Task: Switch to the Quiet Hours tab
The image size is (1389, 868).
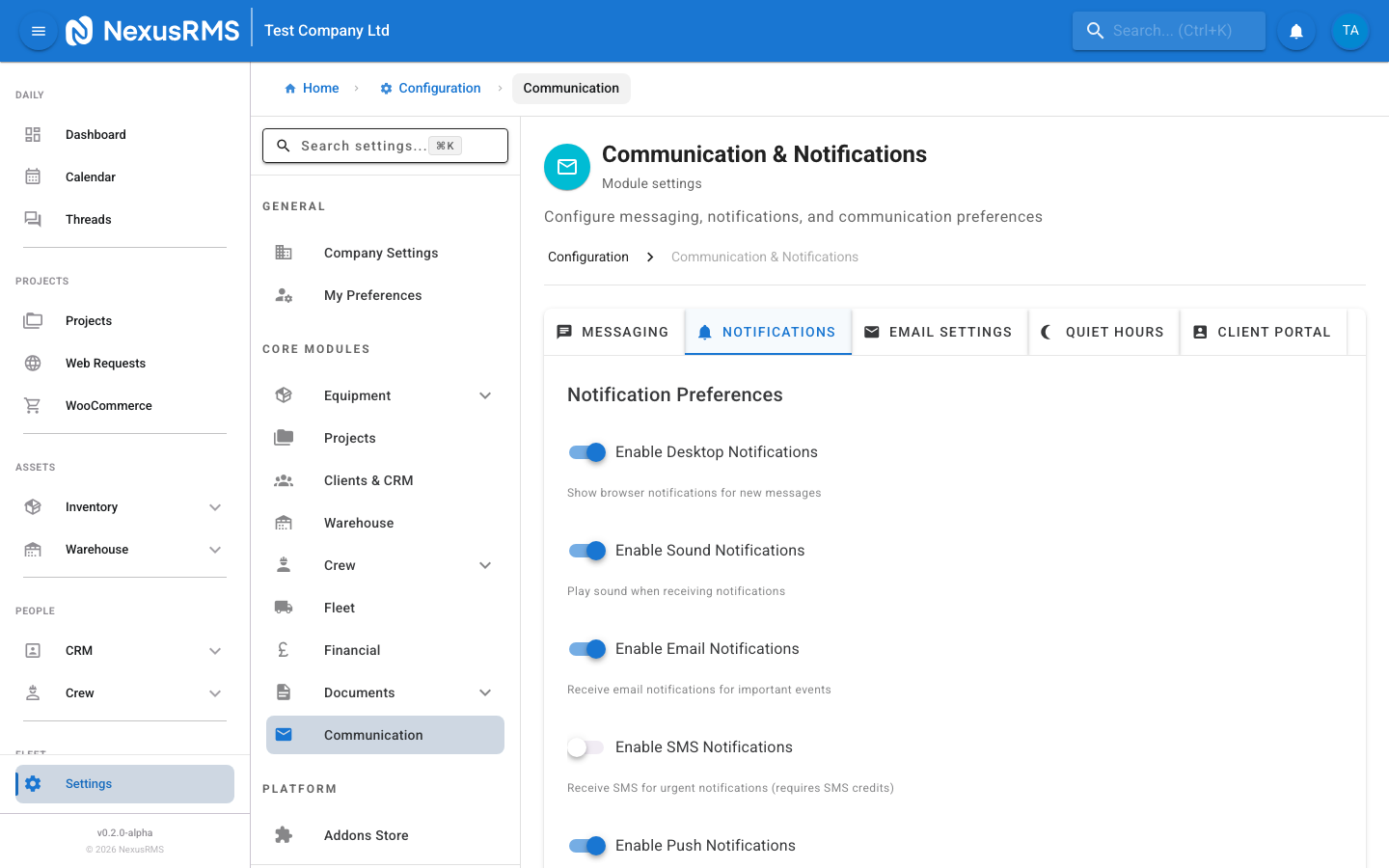Action: pyautogui.click(x=1103, y=332)
